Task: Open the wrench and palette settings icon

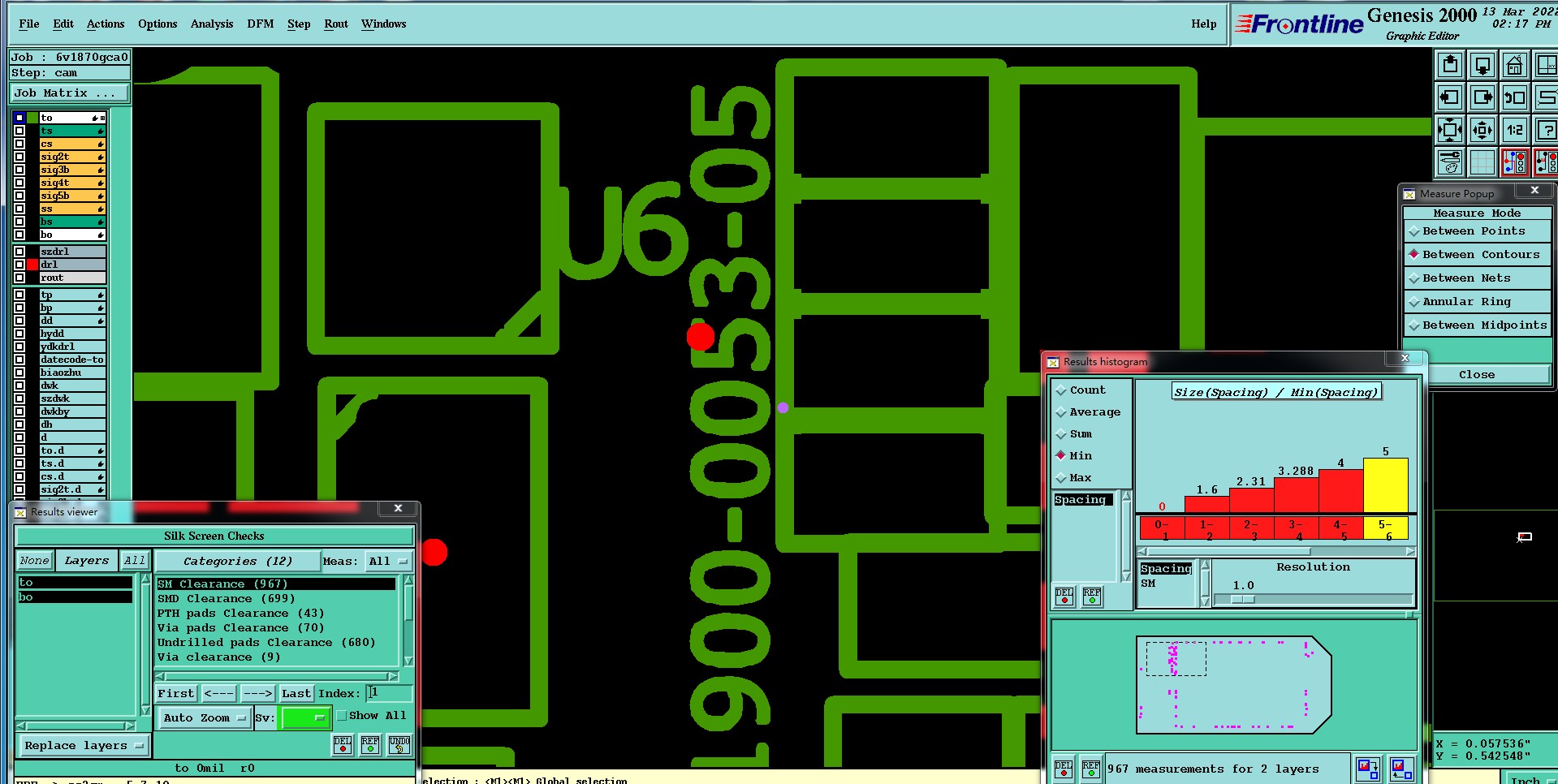Action: [1449, 162]
